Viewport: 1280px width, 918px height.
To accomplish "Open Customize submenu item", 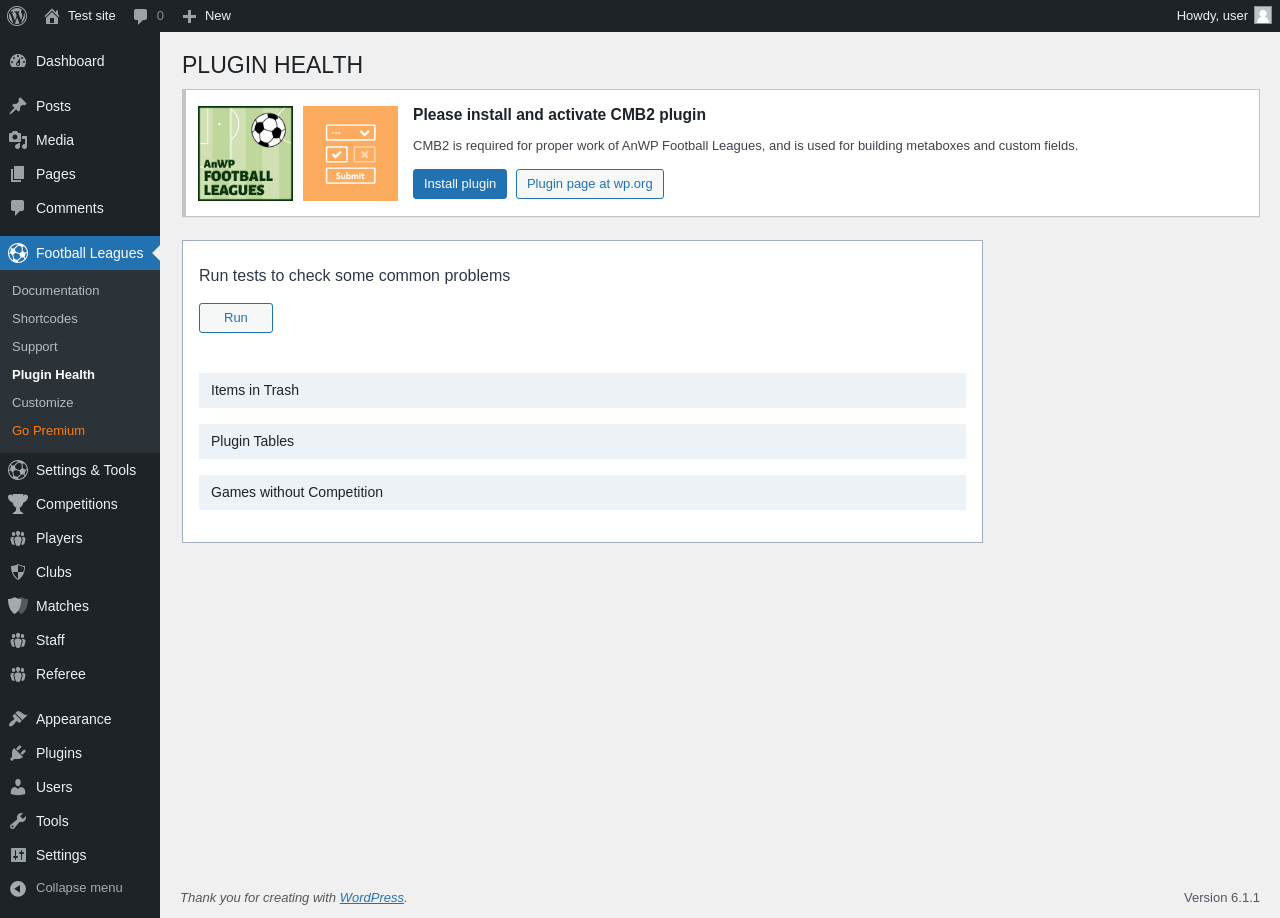I will (x=43, y=403).
